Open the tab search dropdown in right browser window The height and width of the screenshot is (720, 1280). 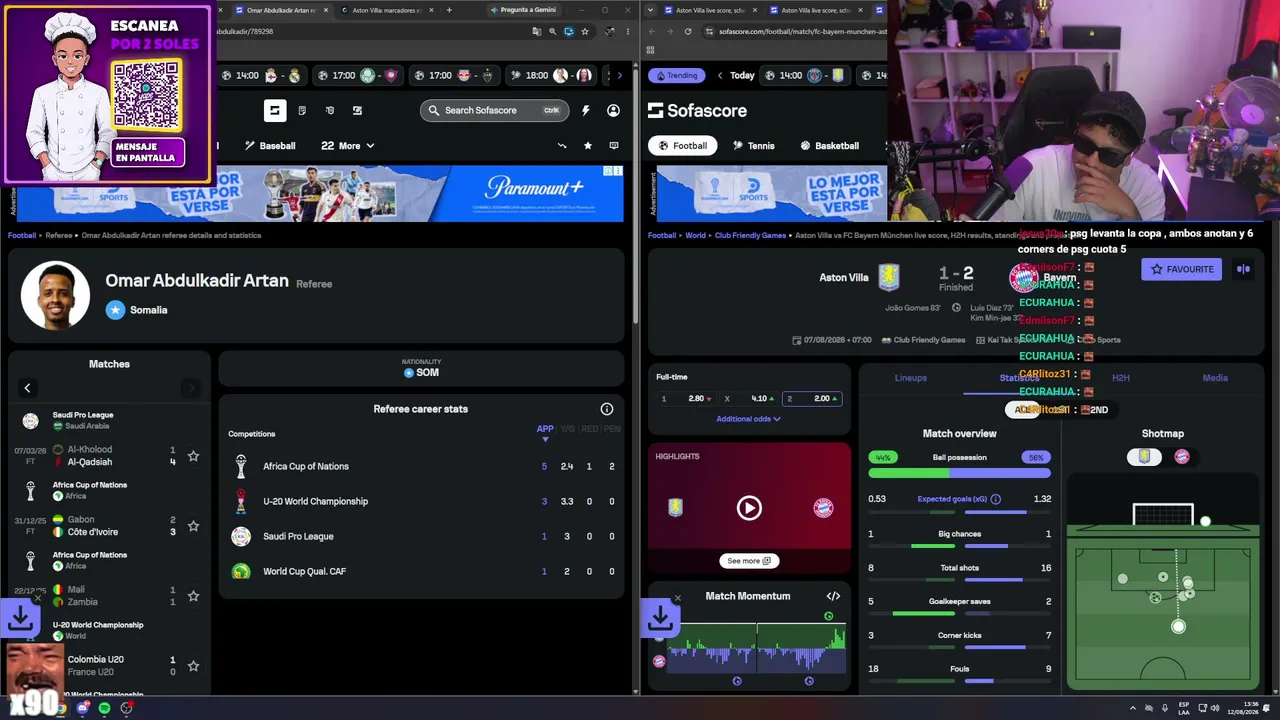651,10
